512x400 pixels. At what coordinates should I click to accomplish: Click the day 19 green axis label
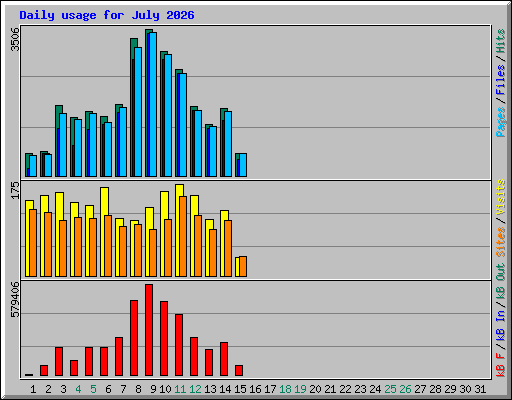(300, 389)
